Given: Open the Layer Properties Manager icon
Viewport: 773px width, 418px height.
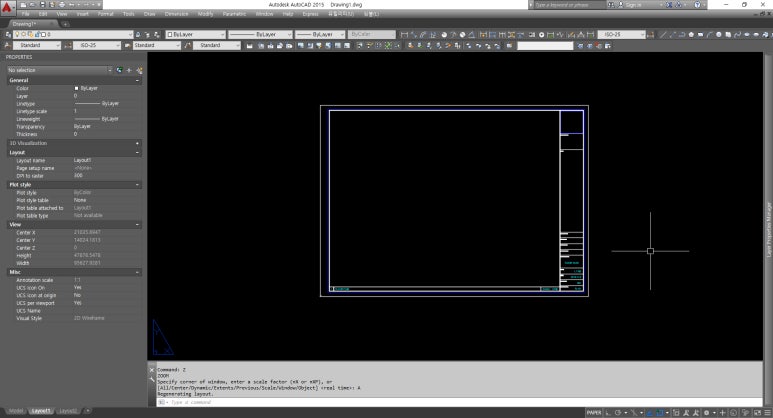Looking at the screenshot, I should point(8,35).
